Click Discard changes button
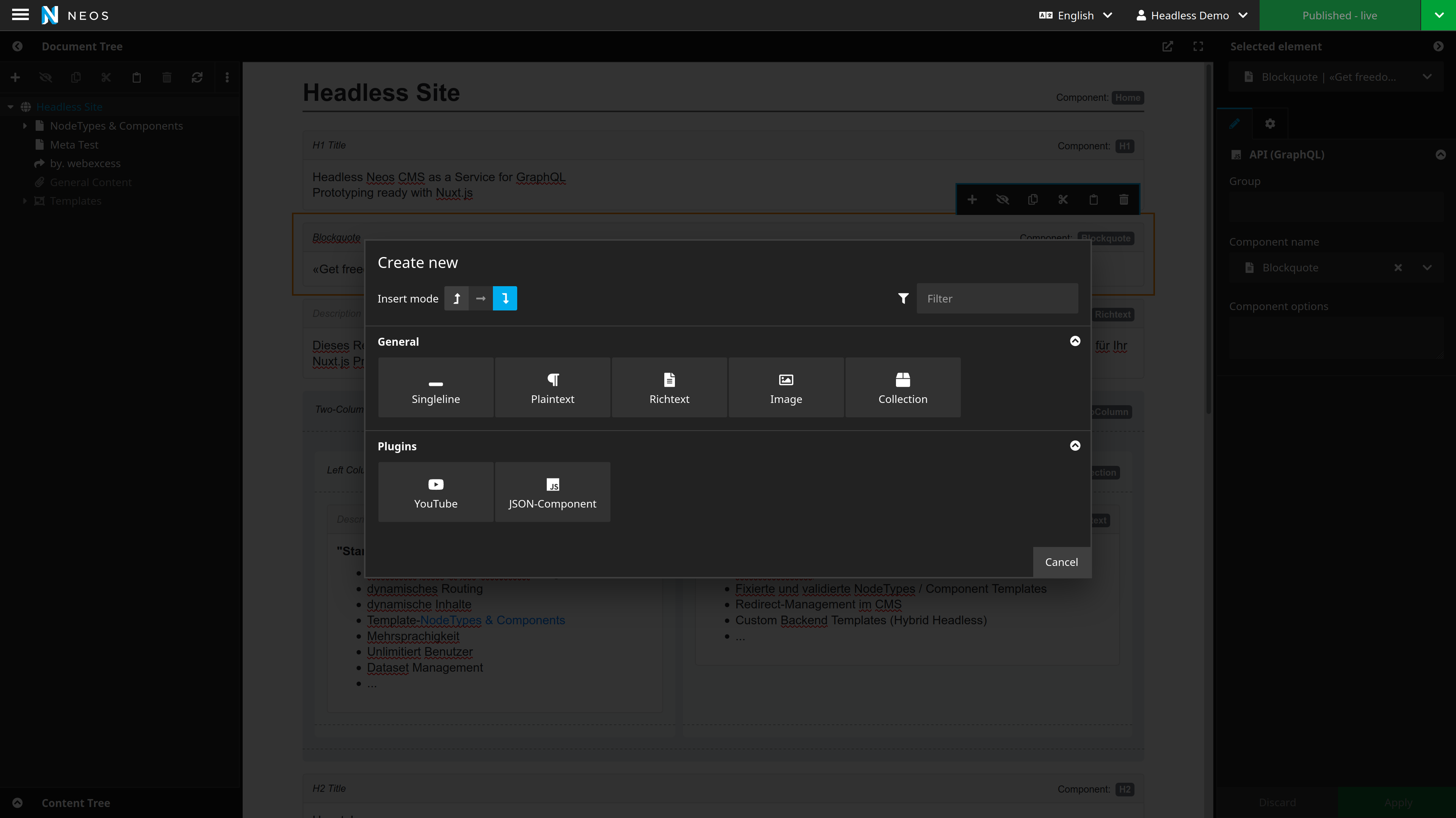1456x818 pixels. tap(1277, 802)
